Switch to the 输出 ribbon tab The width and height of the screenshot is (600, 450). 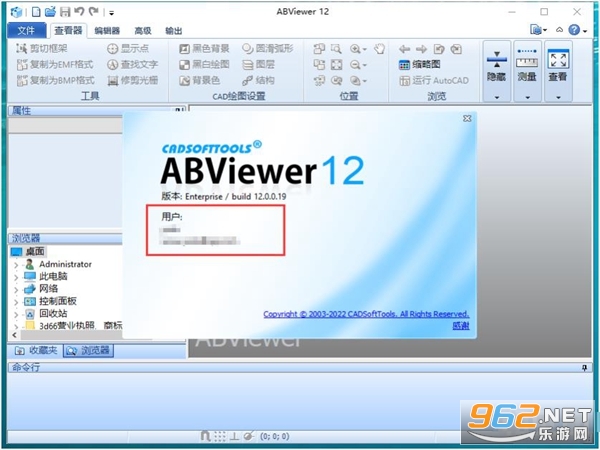[x=173, y=31]
